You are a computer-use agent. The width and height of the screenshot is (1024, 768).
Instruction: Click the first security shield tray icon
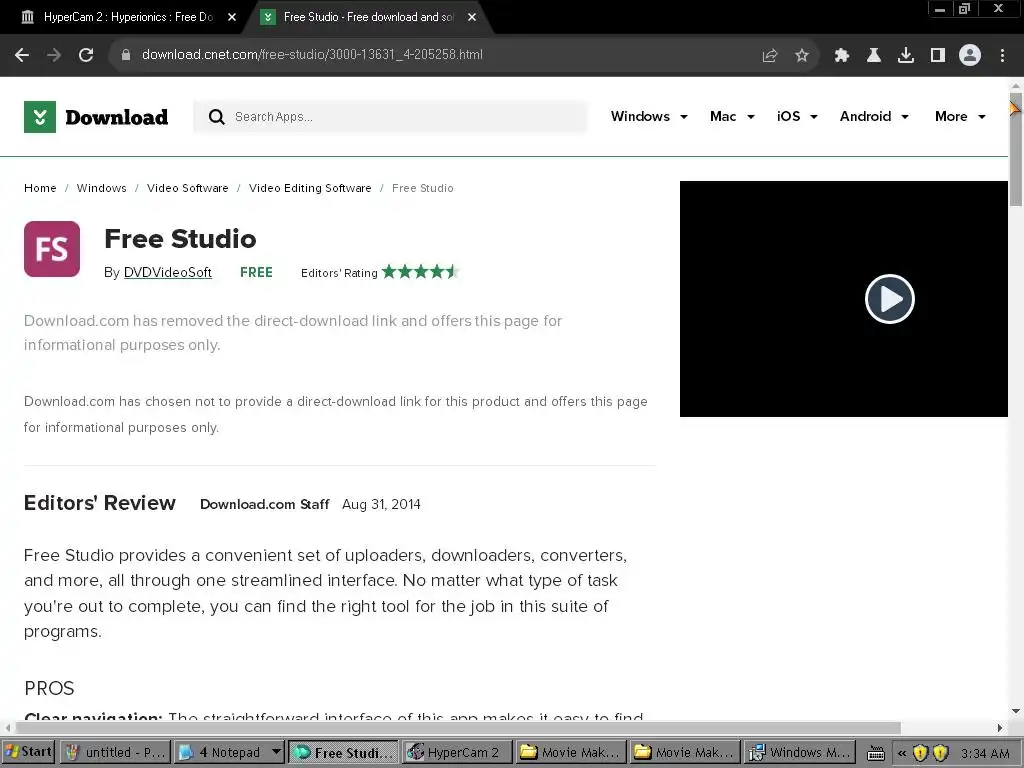click(x=920, y=753)
